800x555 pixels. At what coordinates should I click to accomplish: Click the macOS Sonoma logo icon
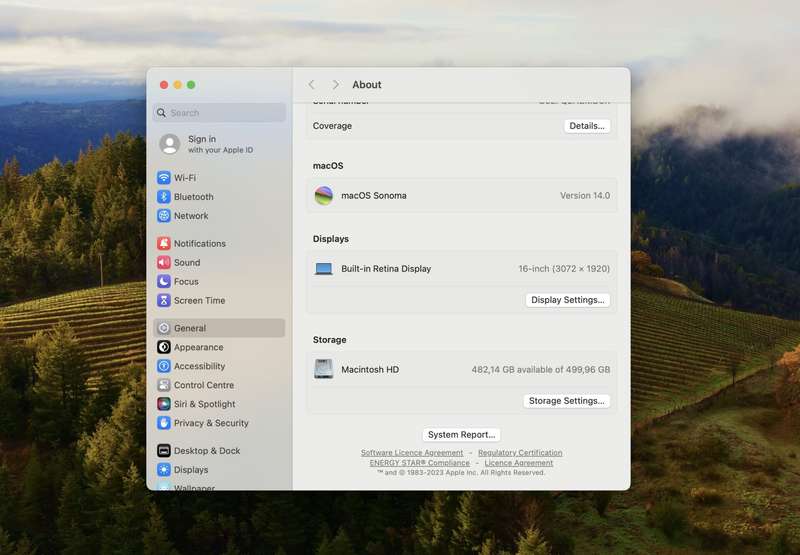point(323,195)
